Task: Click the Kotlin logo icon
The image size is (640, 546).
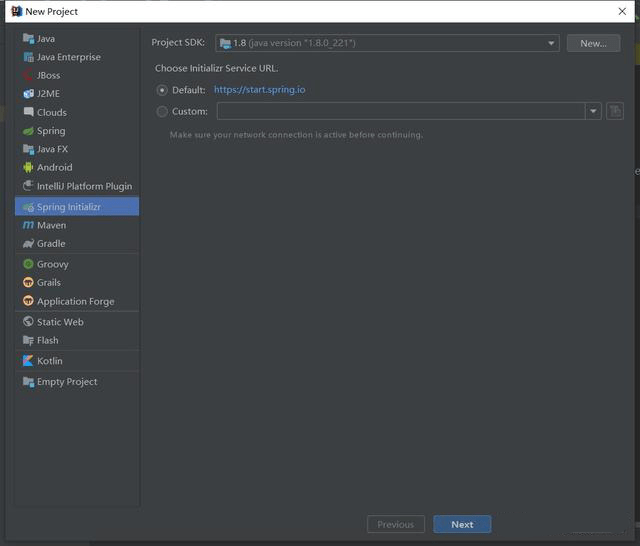Action: tap(28, 361)
